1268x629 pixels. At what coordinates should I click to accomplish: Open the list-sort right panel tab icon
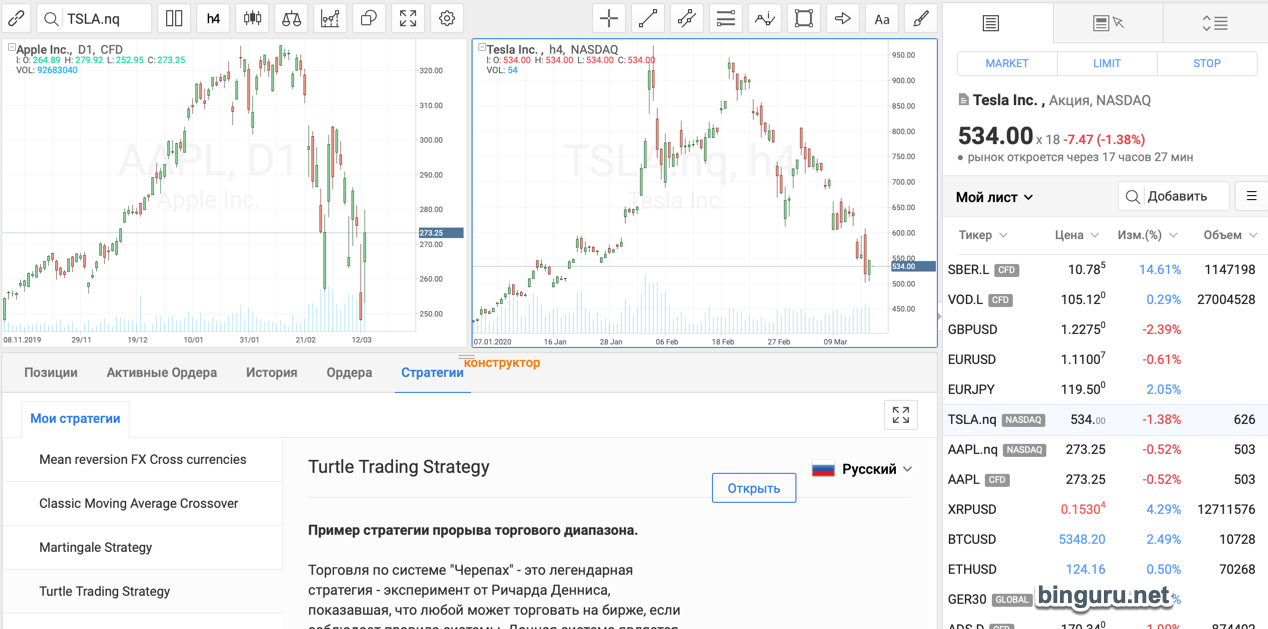pos(1214,22)
